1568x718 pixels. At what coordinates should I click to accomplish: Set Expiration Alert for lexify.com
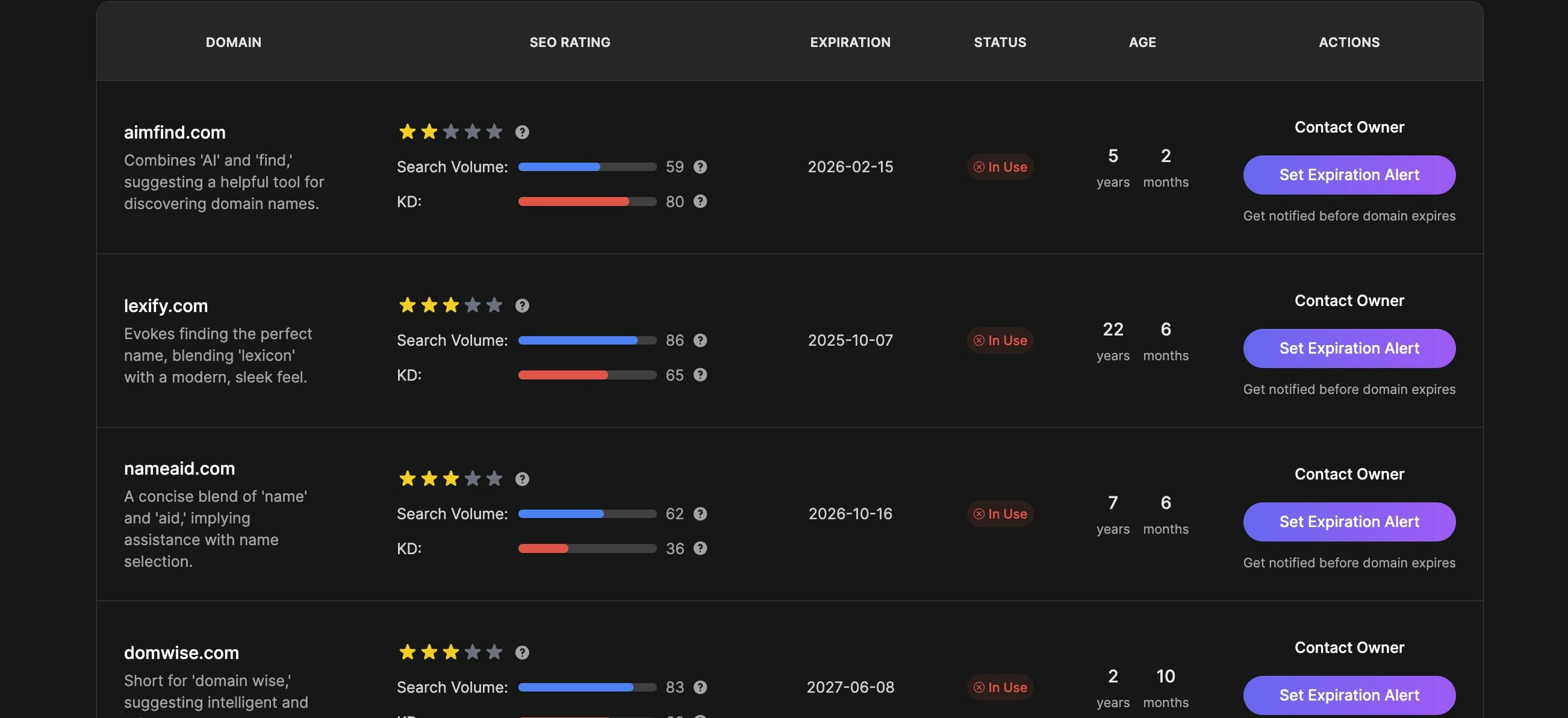[x=1348, y=348]
